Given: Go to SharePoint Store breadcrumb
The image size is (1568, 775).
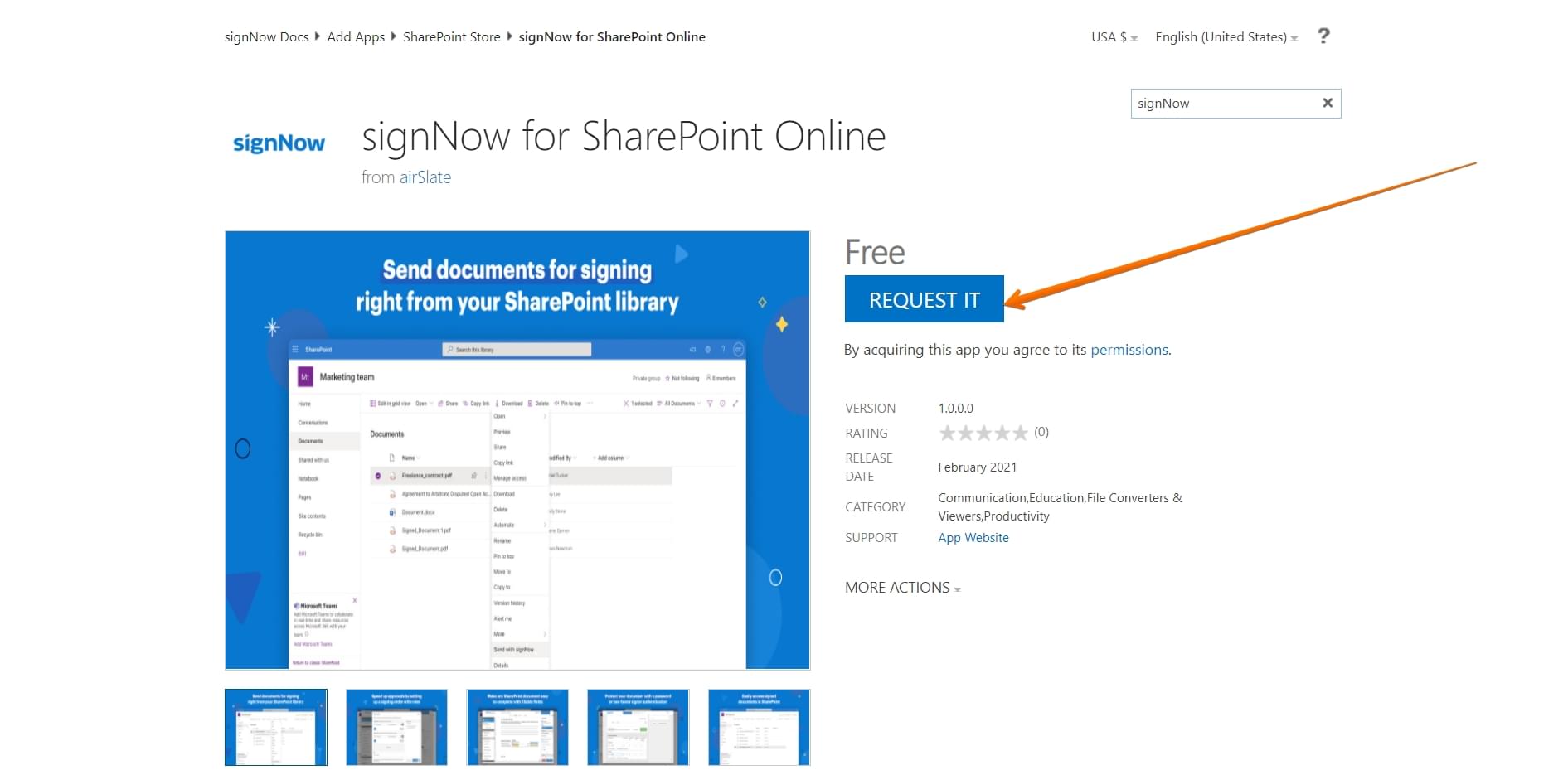Looking at the screenshot, I should (452, 37).
